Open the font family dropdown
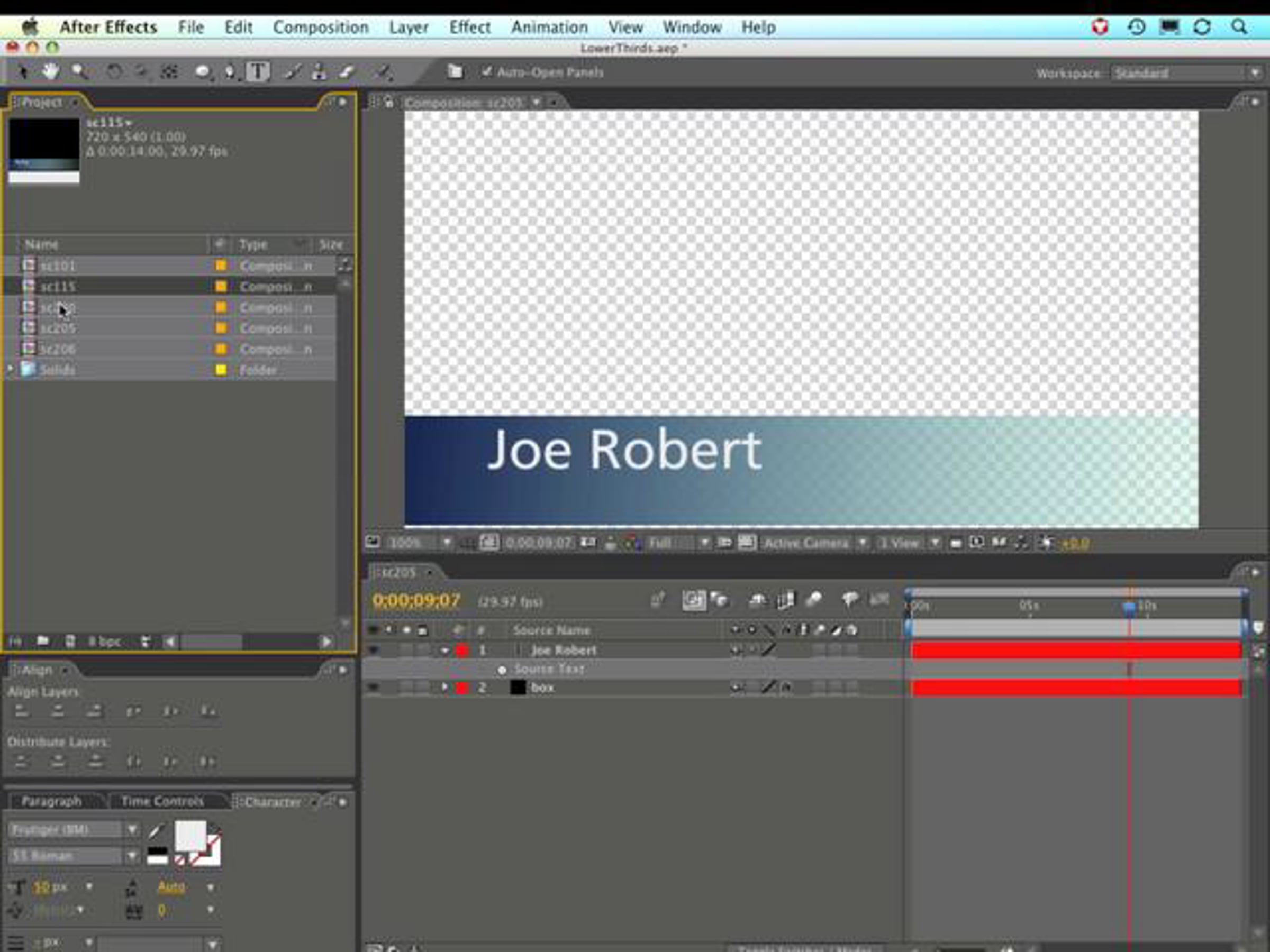The height and width of the screenshot is (952, 1270). click(74, 830)
